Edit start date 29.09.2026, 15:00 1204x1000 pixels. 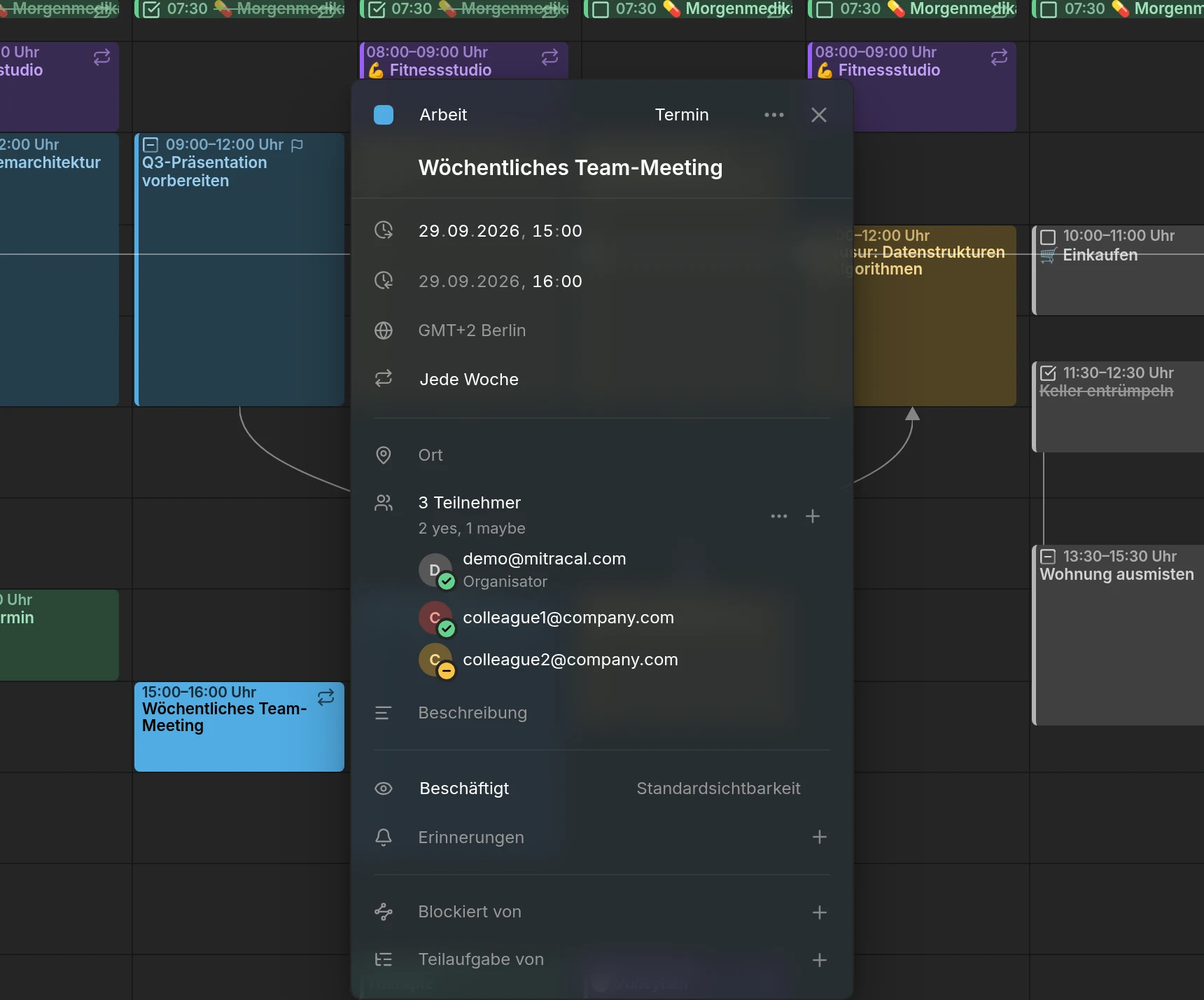pos(500,231)
